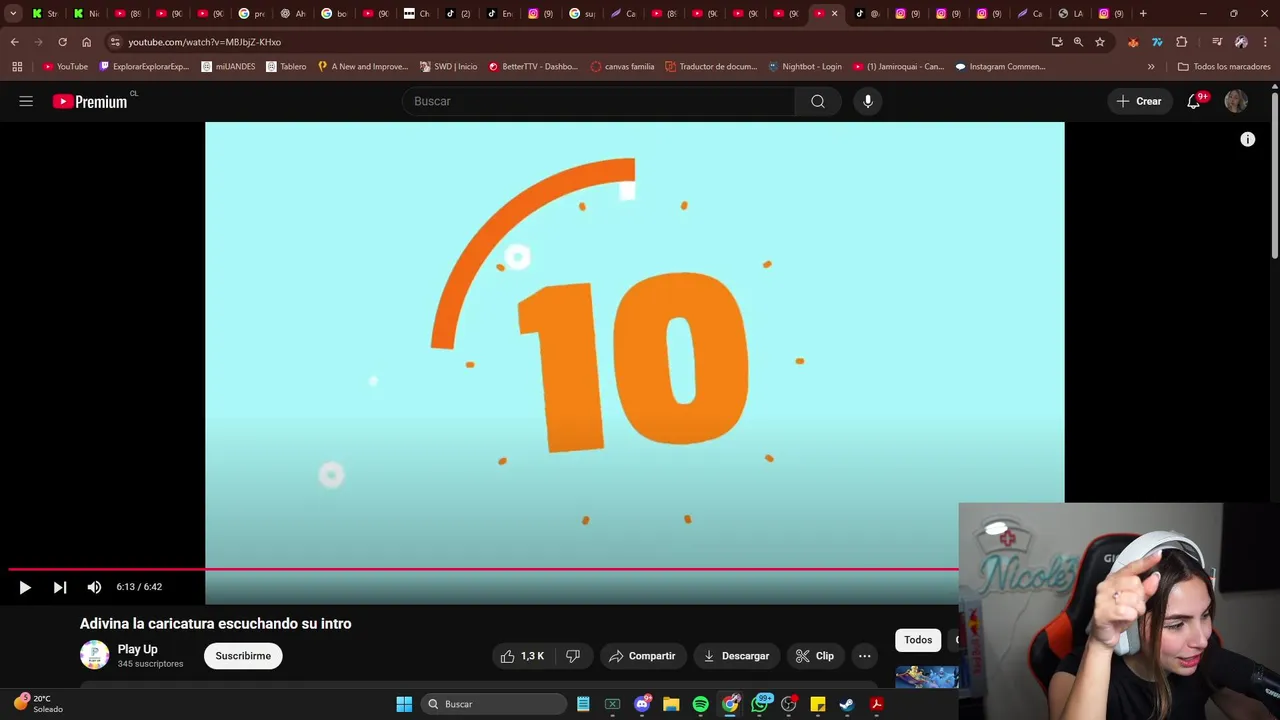
Task: Subscribe with the Suscribirme button
Action: (243, 656)
